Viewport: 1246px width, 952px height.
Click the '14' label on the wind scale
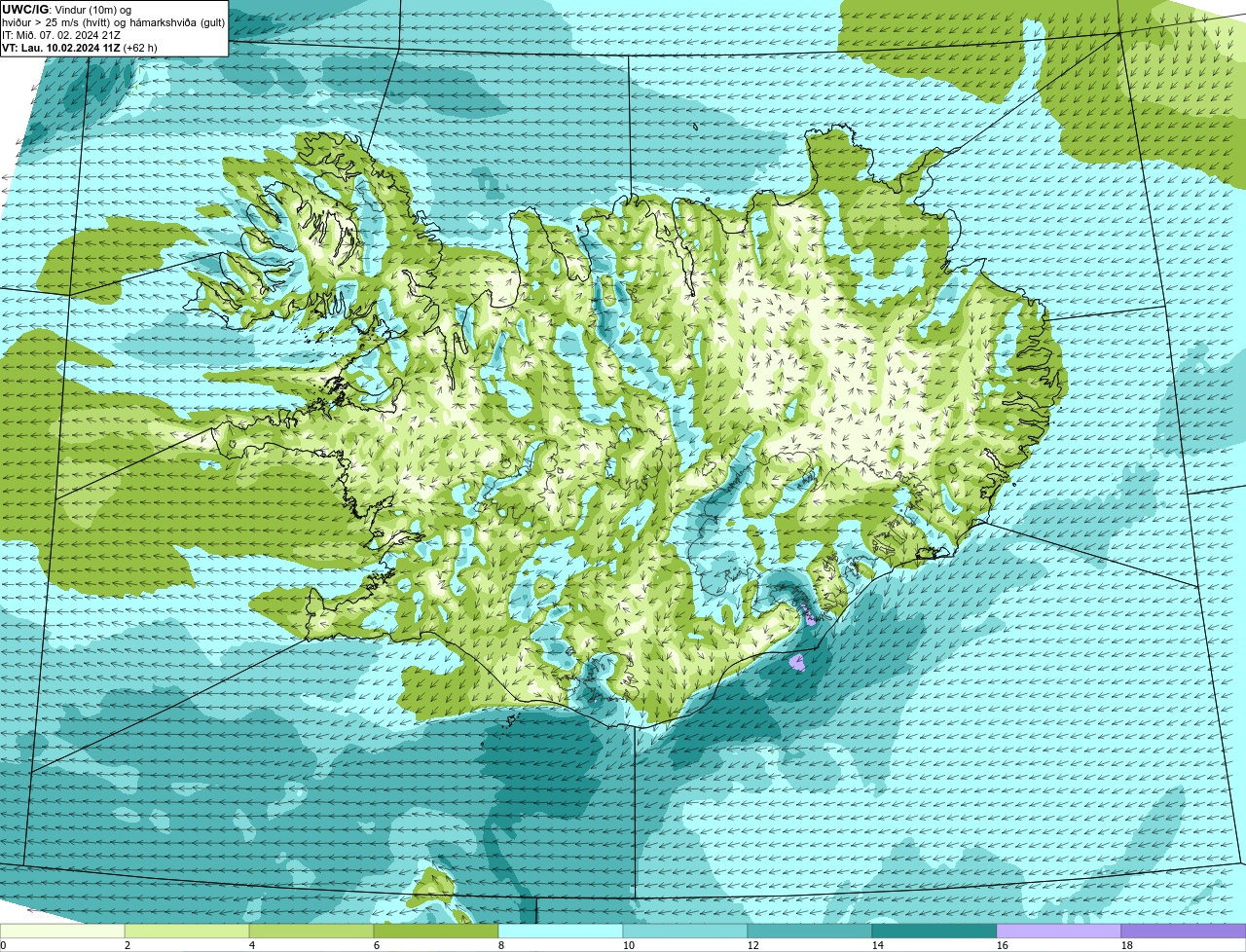point(878,945)
